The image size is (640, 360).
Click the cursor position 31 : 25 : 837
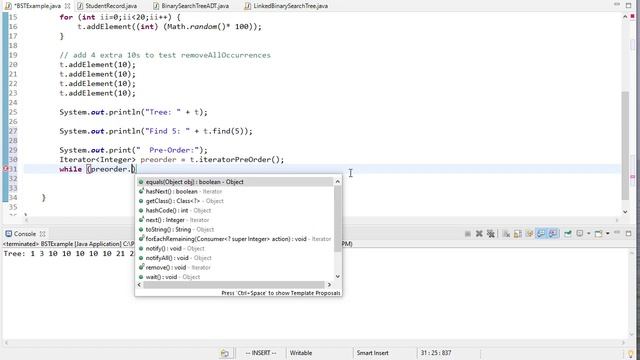436,353
